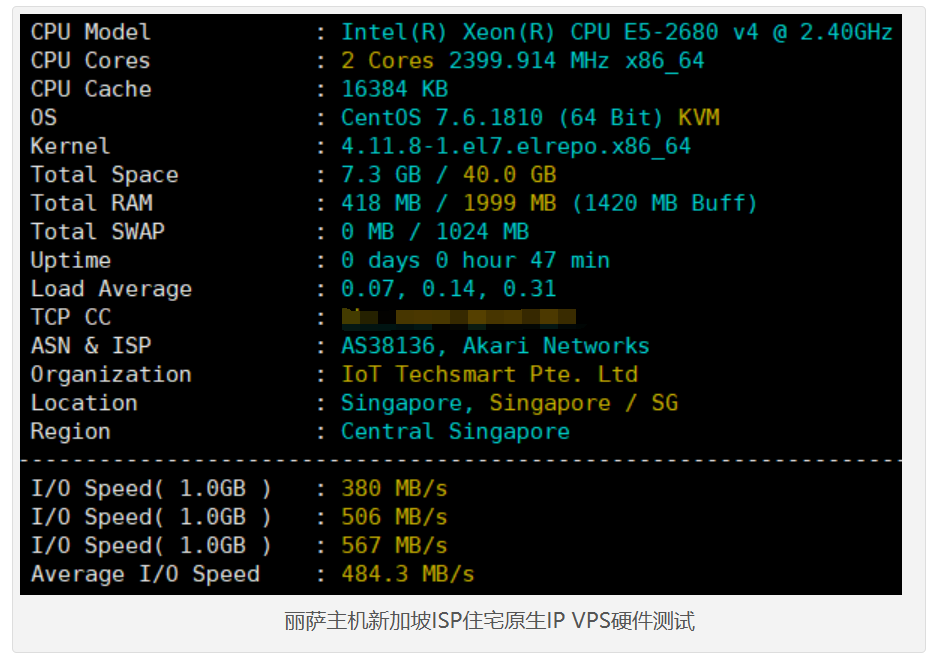The width and height of the screenshot is (939, 658).
Task: Select the Total Space value 7.3 GB / 40.0 GB
Action: (449, 175)
